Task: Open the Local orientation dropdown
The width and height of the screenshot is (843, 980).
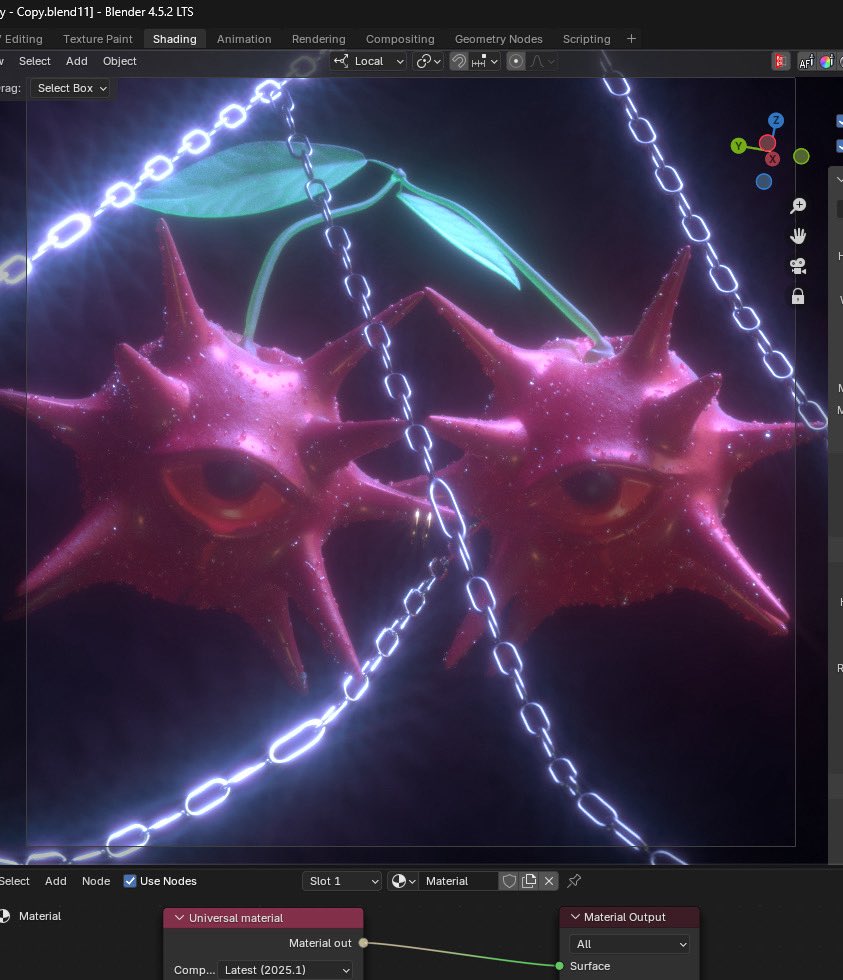Action: [x=369, y=61]
